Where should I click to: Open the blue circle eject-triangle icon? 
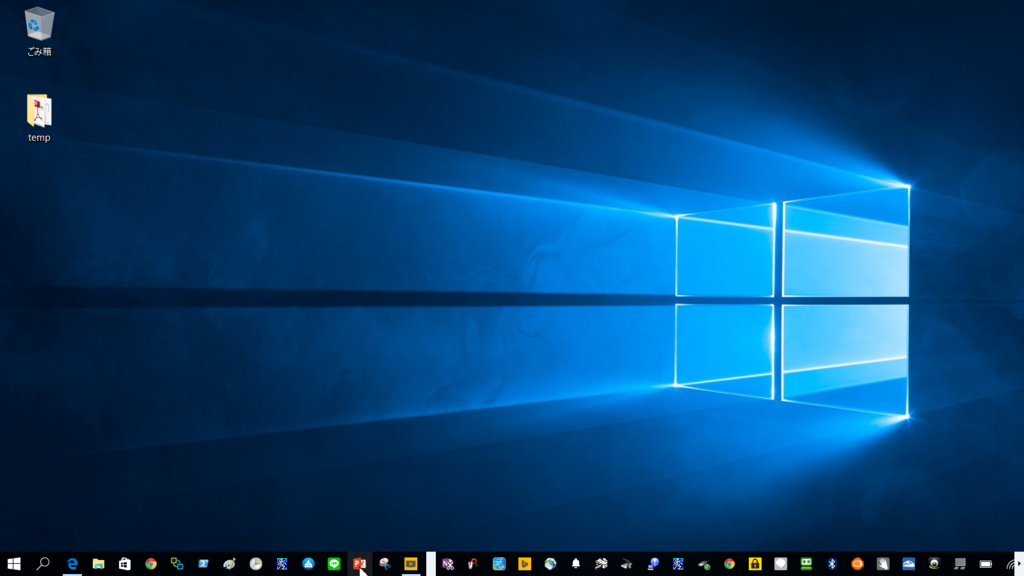(308, 564)
